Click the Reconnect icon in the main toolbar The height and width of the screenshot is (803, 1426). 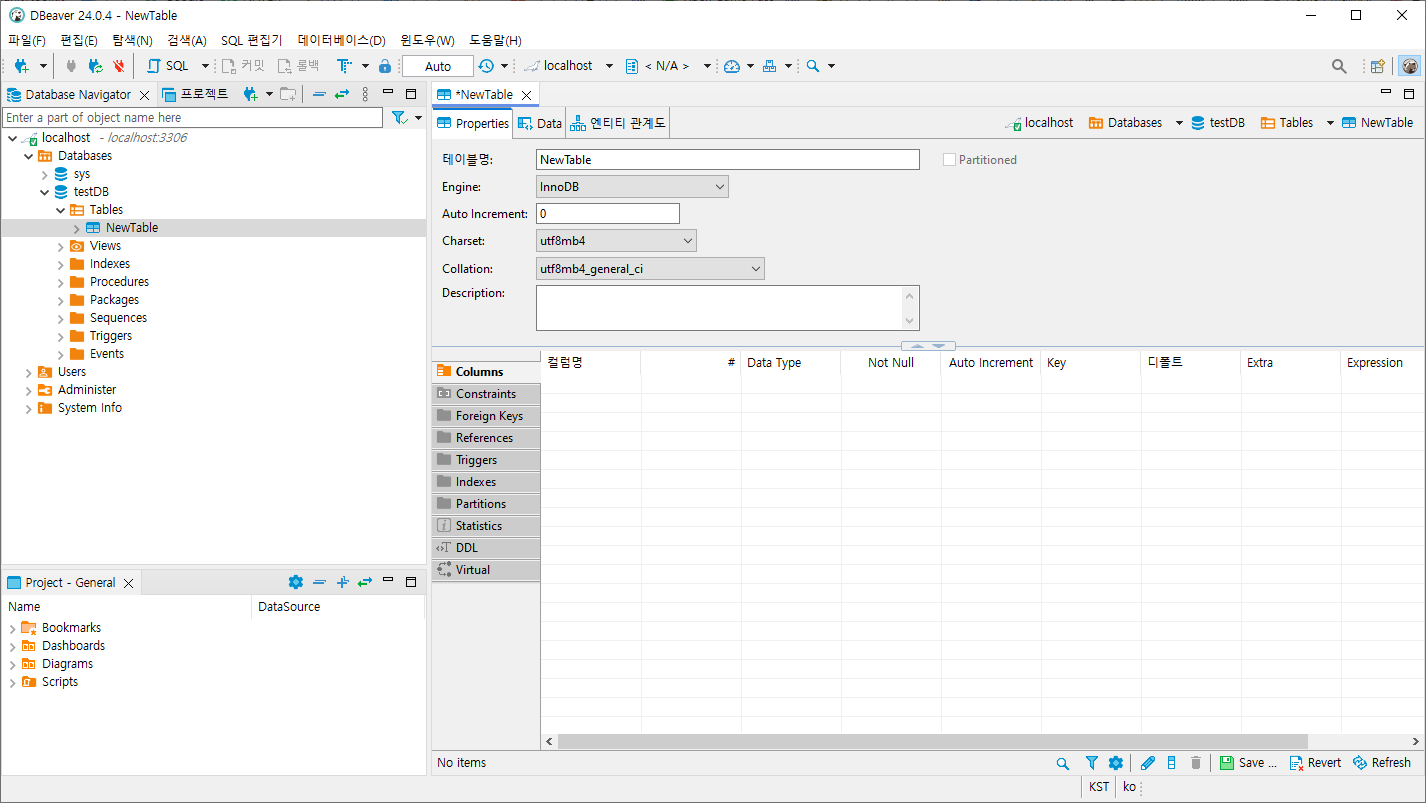coord(95,66)
